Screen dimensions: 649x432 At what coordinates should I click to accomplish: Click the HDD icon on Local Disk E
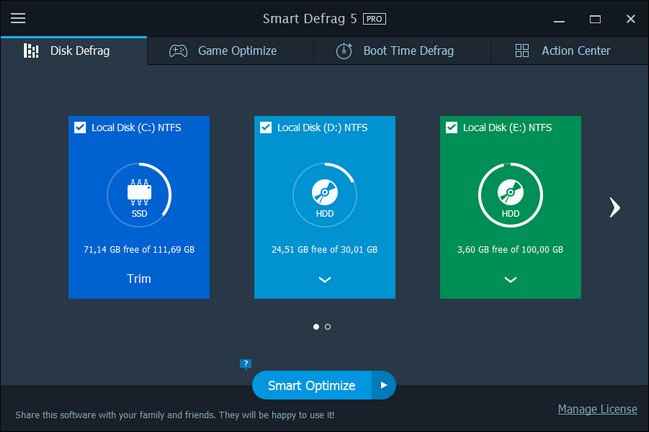[x=510, y=195]
